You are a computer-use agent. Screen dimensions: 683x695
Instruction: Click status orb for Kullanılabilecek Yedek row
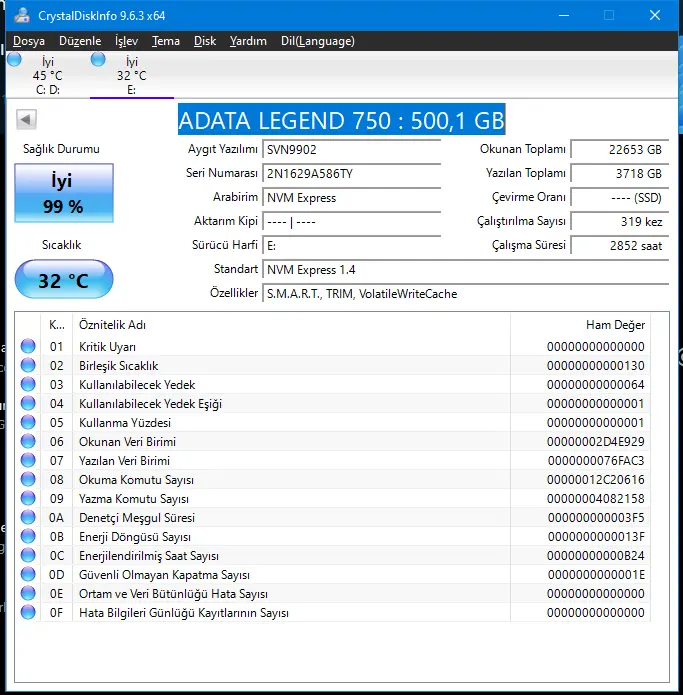pos(28,384)
